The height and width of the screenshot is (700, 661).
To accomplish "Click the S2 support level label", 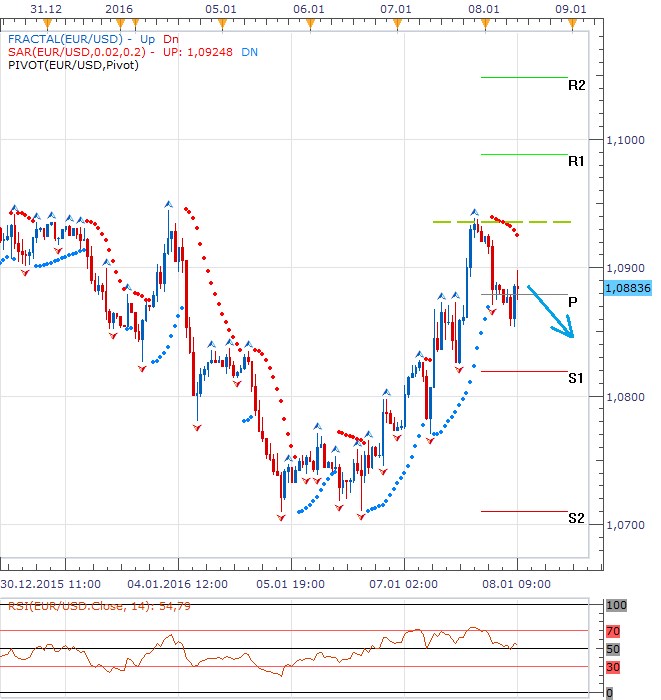I will pyautogui.click(x=576, y=518).
